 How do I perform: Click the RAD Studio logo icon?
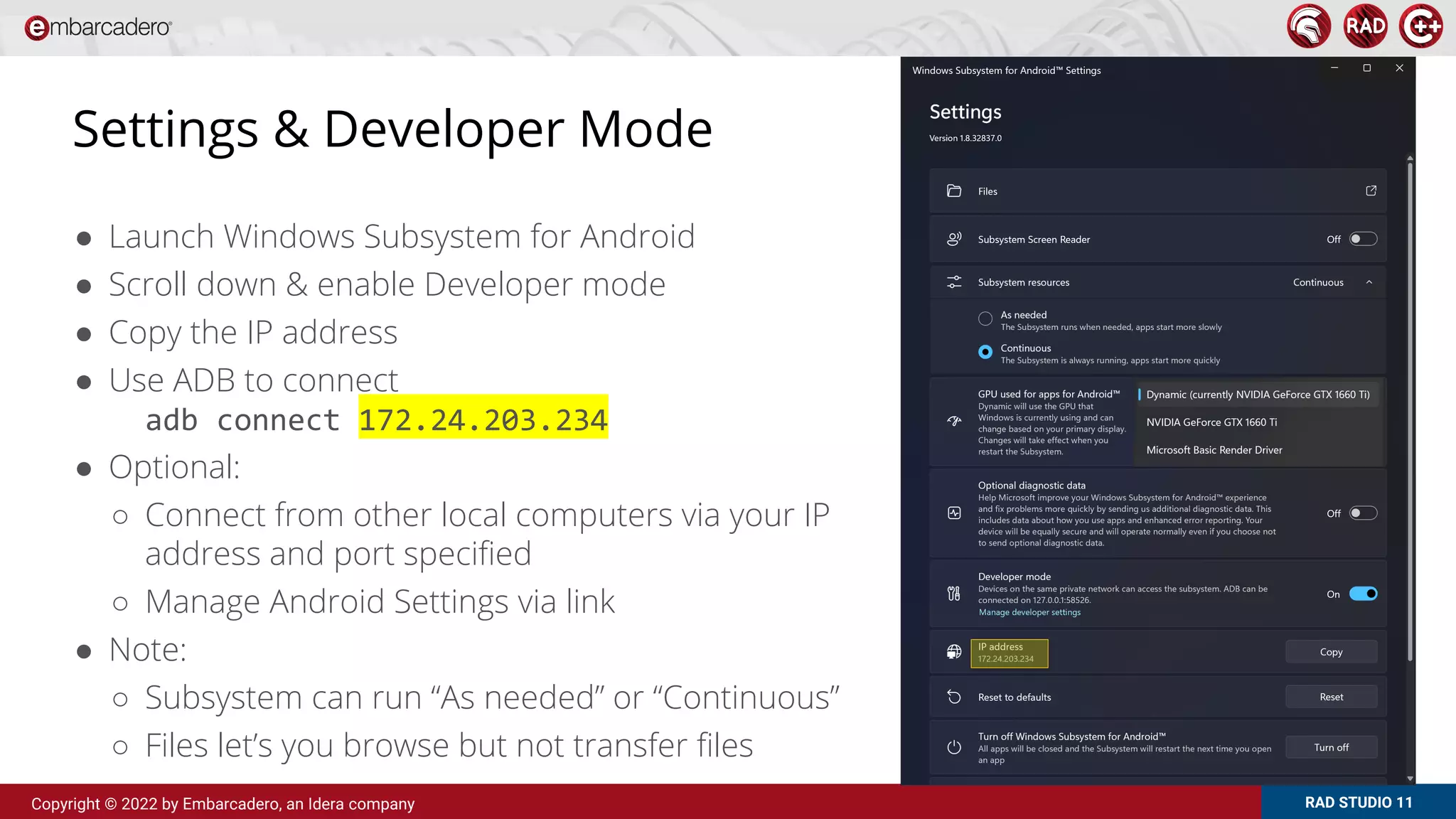1365,26
